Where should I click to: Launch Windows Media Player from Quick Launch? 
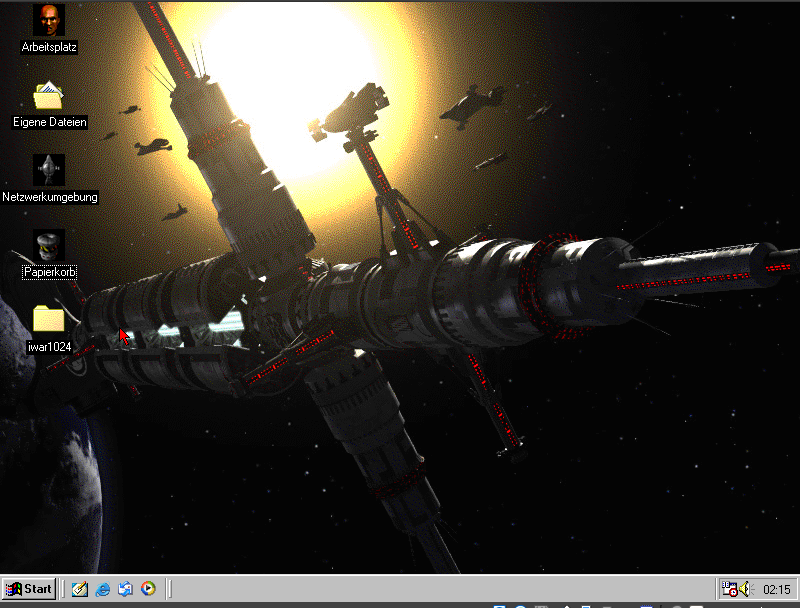(148, 589)
